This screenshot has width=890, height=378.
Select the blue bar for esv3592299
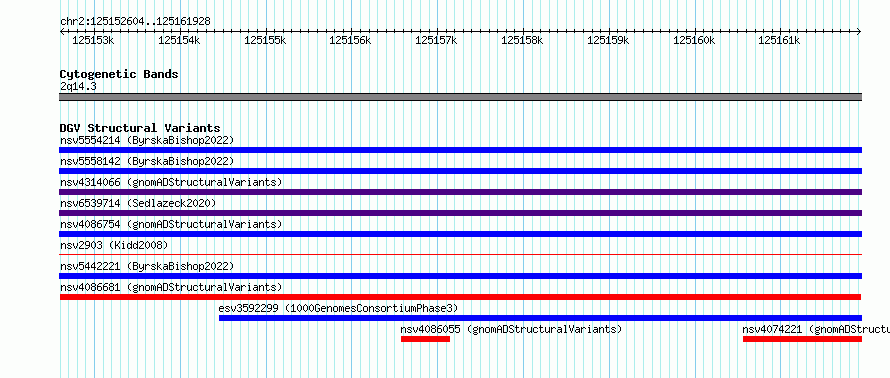[x=540, y=318]
